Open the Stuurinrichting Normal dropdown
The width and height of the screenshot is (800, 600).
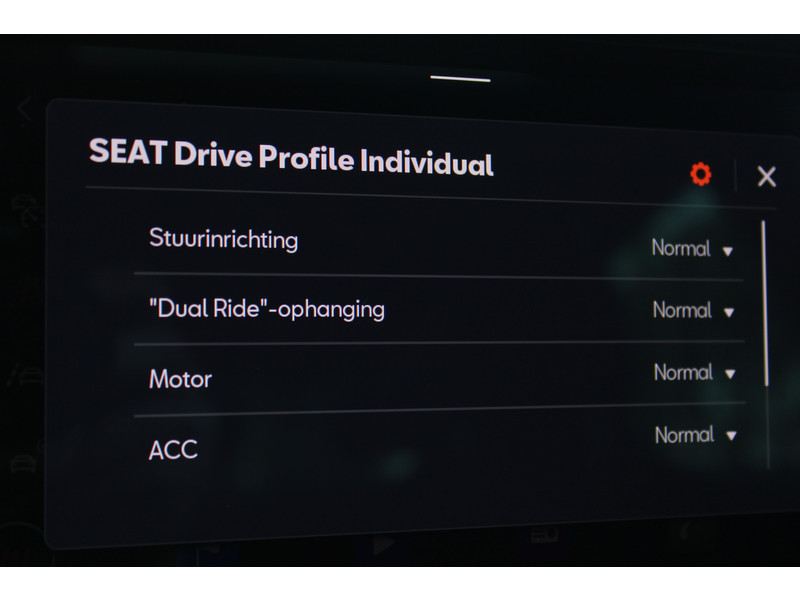point(692,249)
